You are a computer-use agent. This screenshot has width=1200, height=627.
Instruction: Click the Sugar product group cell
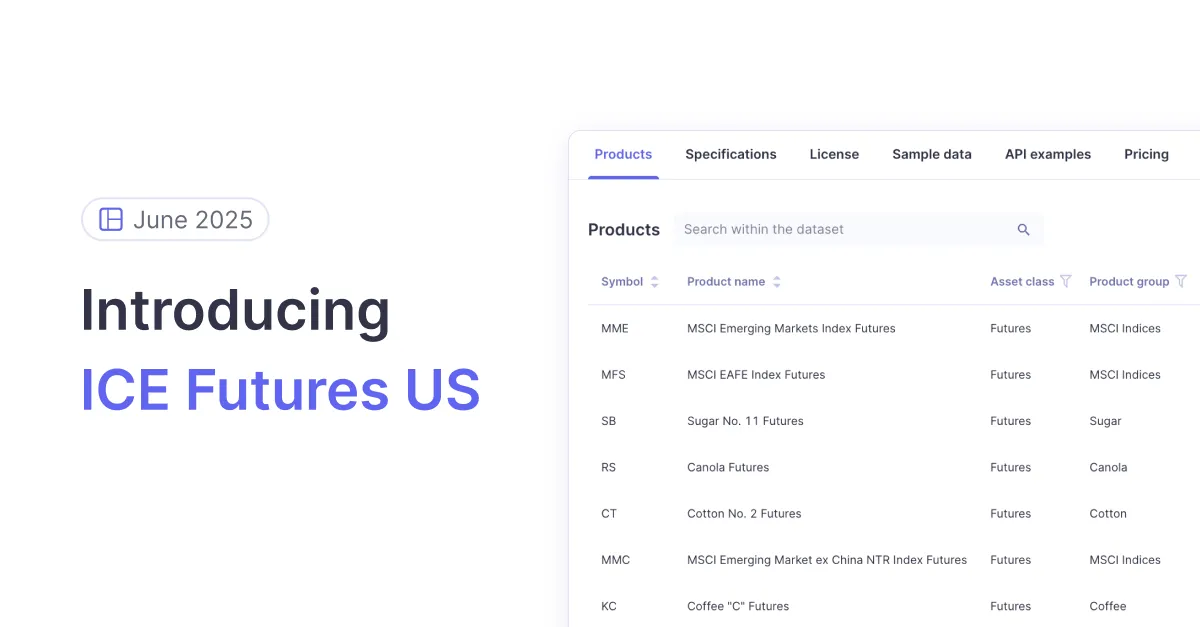tap(1105, 421)
